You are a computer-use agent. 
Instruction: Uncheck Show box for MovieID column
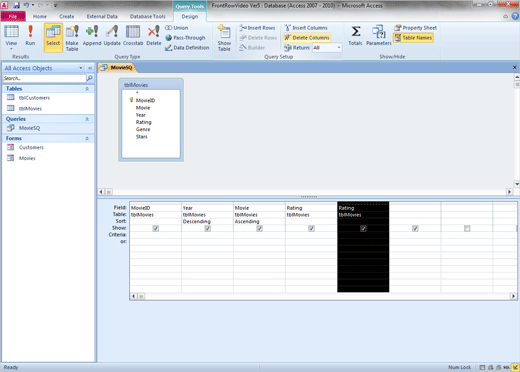click(x=156, y=228)
